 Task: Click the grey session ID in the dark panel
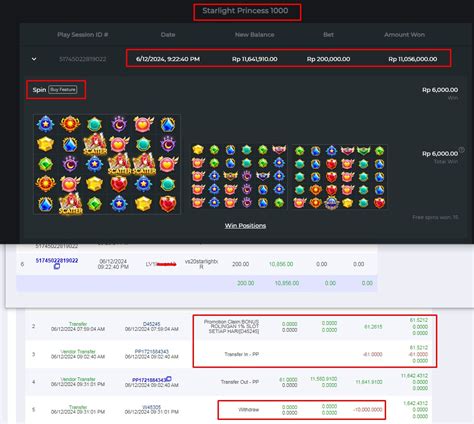tap(83, 59)
